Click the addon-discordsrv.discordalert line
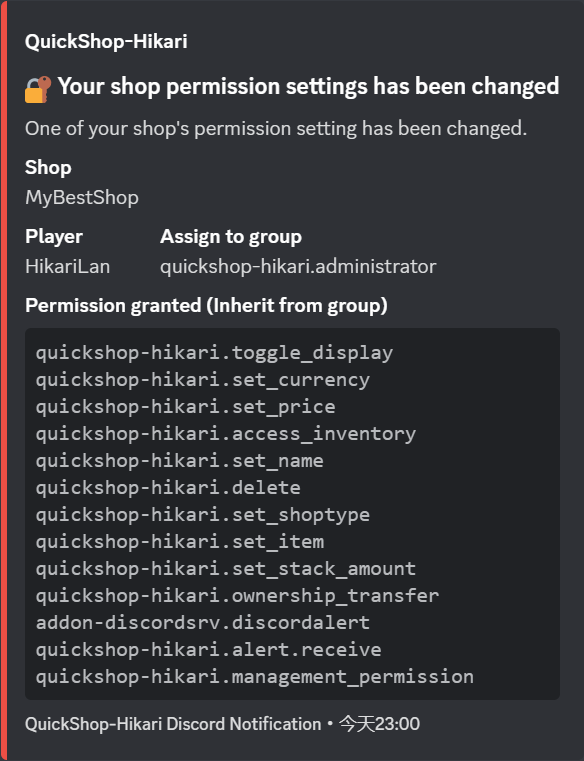This screenshot has height=761, width=584. coord(202,623)
